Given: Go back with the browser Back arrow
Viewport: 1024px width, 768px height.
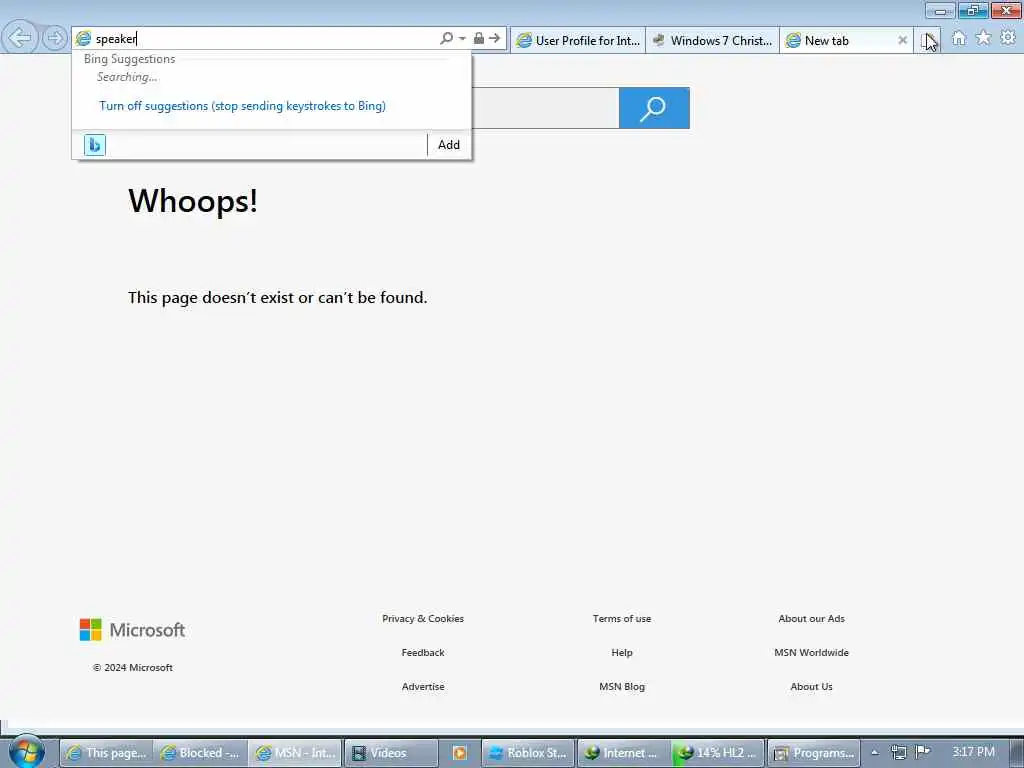Looking at the screenshot, I should [x=20, y=38].
